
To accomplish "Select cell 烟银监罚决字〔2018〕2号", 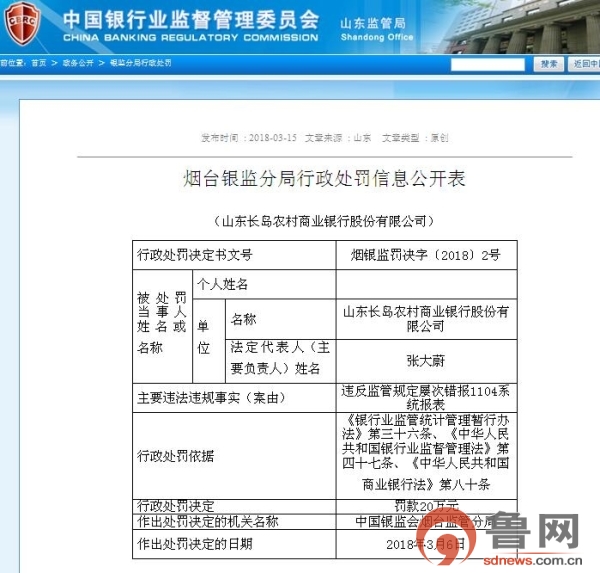I will click(426, 255).
